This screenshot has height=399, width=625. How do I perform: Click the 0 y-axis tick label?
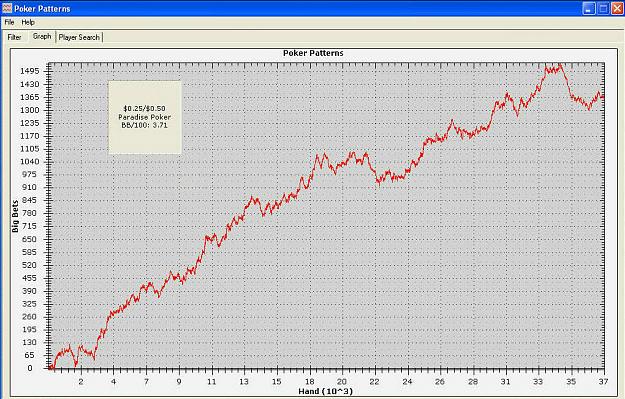(30, 368)
